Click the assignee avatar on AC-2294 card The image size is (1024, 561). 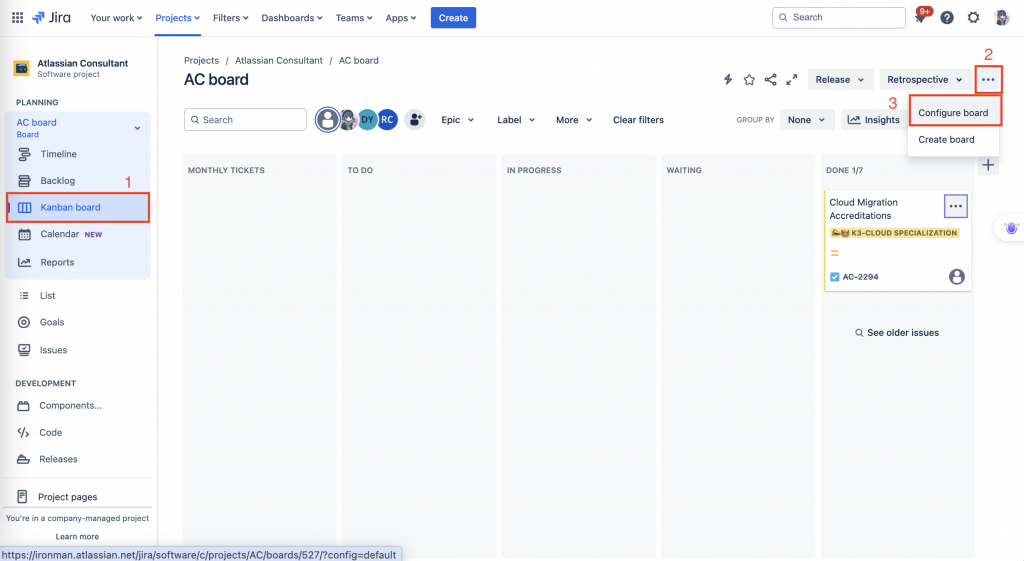(957, 277)
